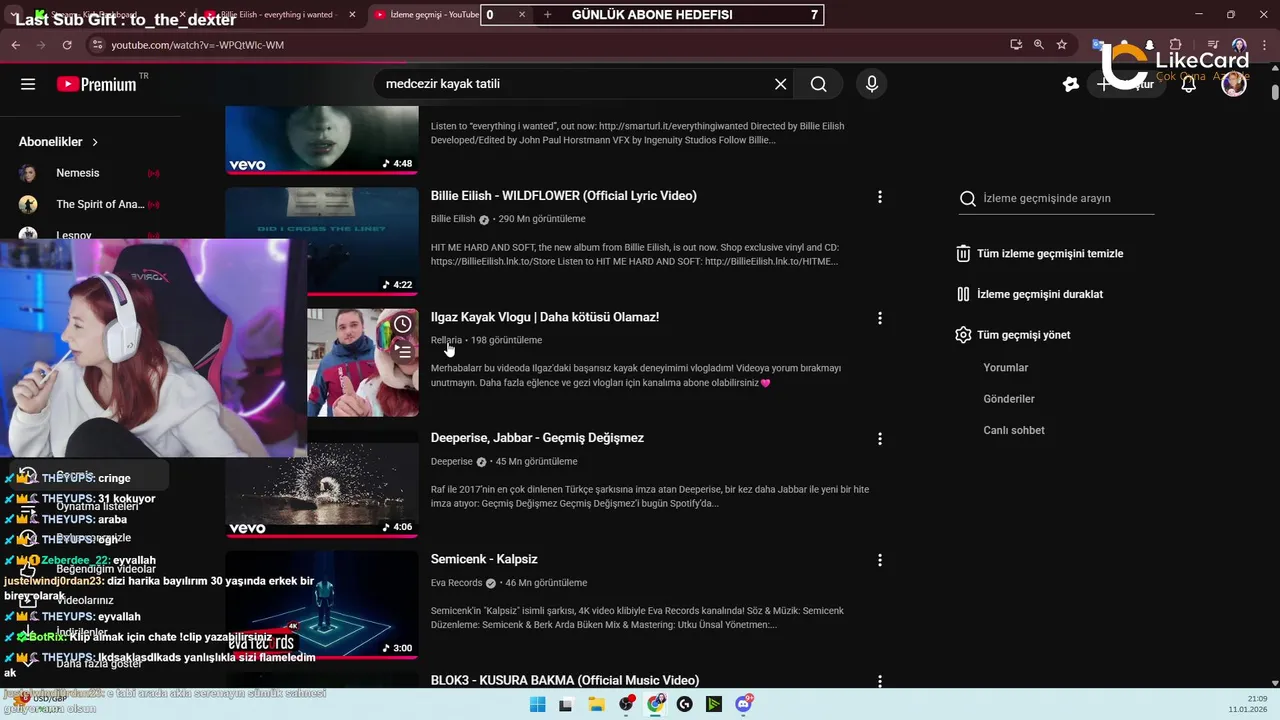Open Chrome zoom indicator icon
The width and height of the screenshot is (1280, 720).
tap(1039, 45)
